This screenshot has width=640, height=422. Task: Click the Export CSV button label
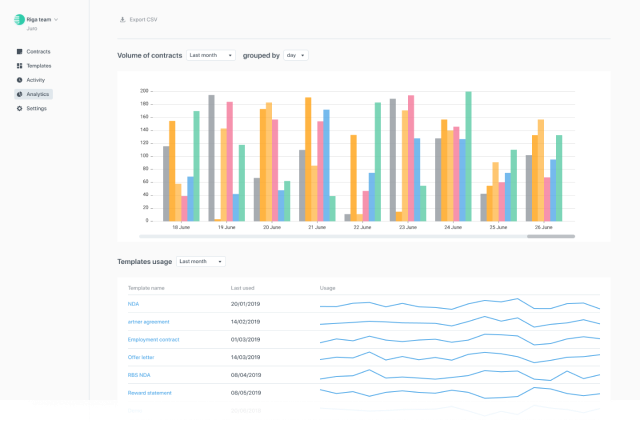click(x=143, y=19)
